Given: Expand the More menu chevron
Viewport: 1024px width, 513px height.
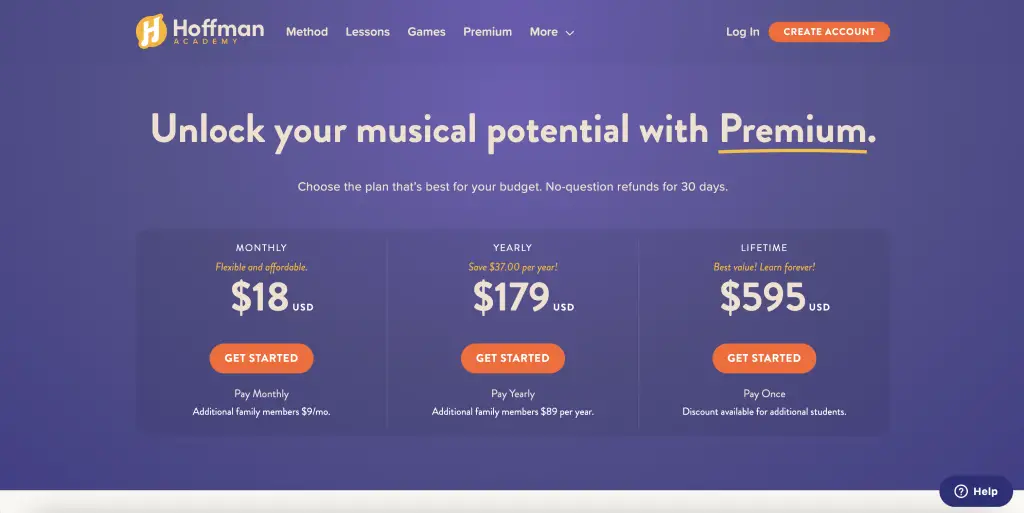Looking at the screenshot, I should [x=569, y=33].
